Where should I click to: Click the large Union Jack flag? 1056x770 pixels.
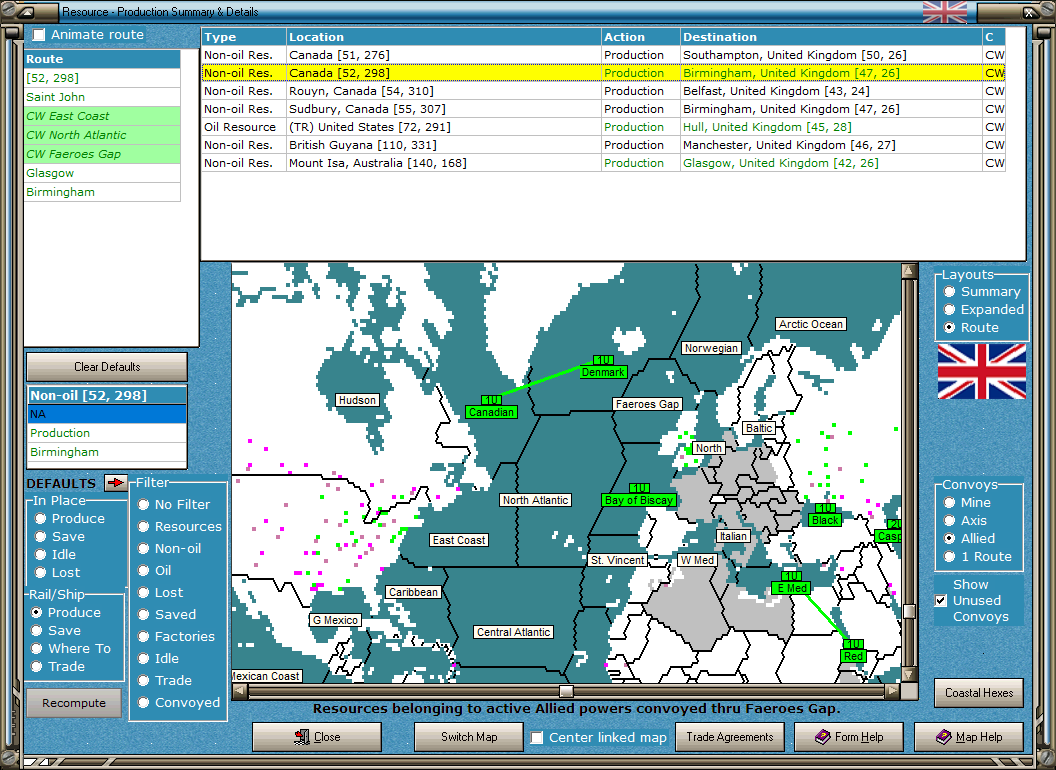point(981,371)
